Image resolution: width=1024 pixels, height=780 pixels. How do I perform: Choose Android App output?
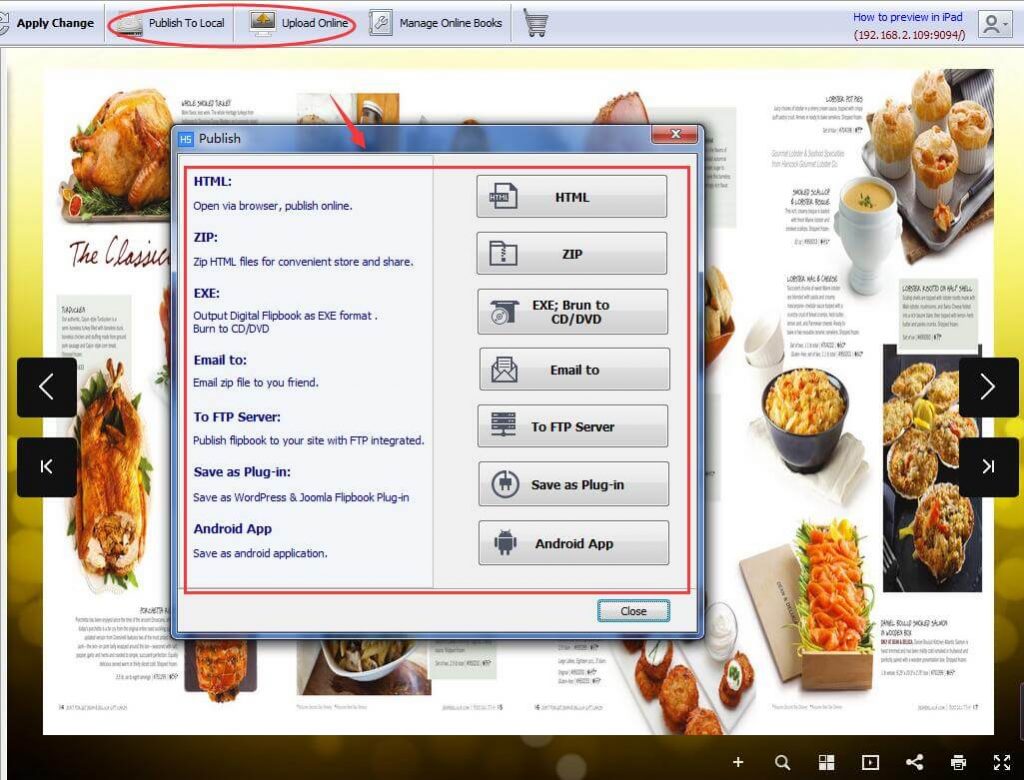coord(573,543)
